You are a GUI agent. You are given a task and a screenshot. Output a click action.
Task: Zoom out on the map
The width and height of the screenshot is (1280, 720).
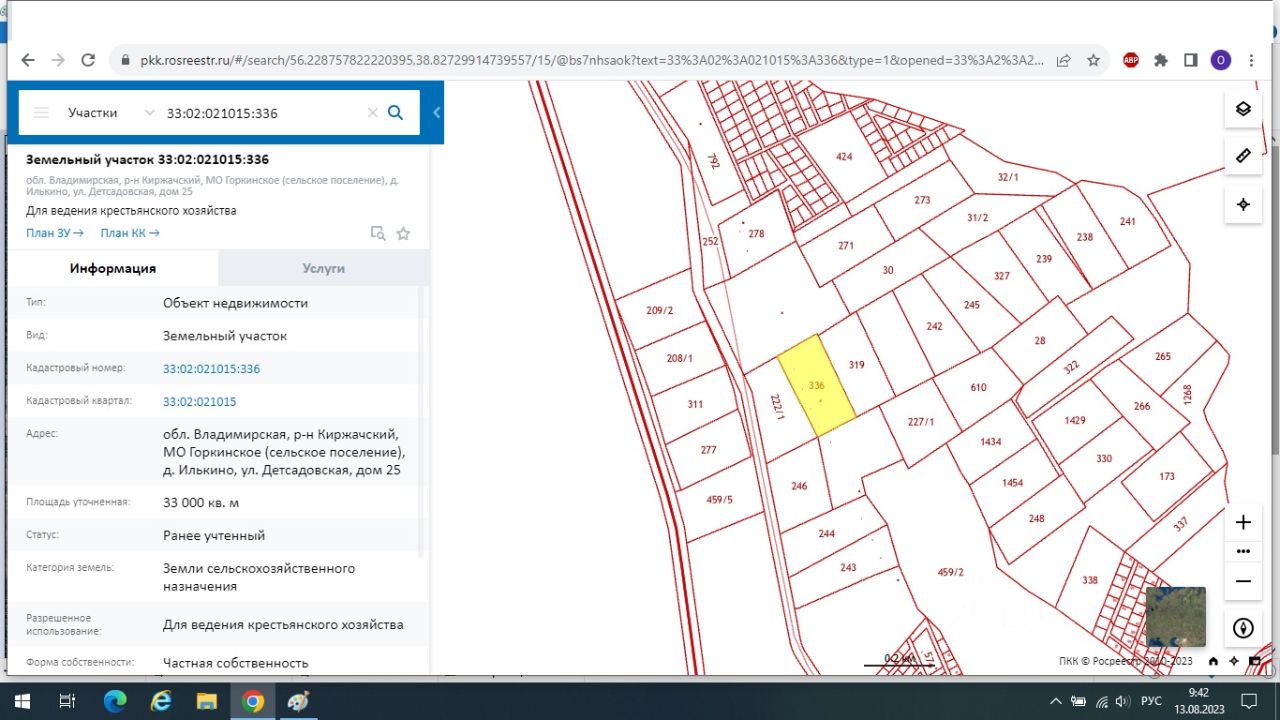tap(1243, 581)
